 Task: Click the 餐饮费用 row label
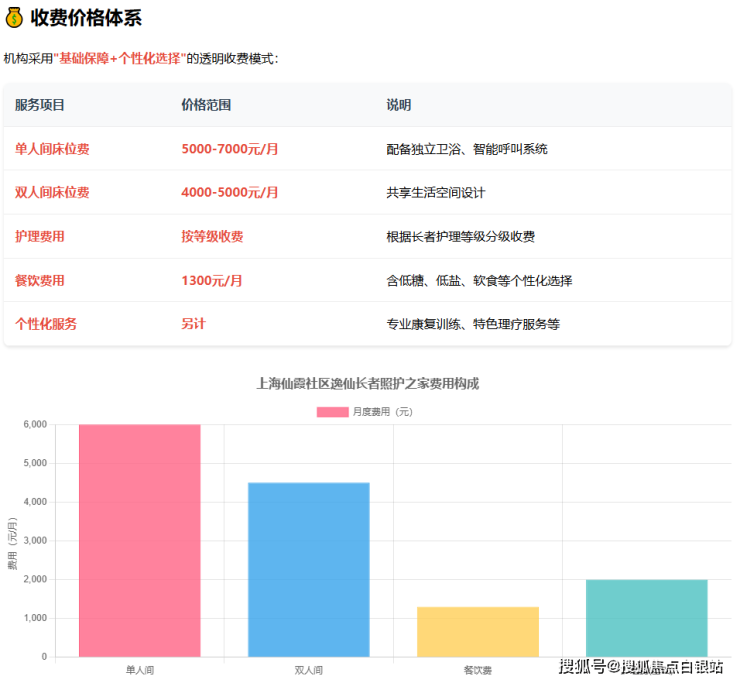click(40, 281)
